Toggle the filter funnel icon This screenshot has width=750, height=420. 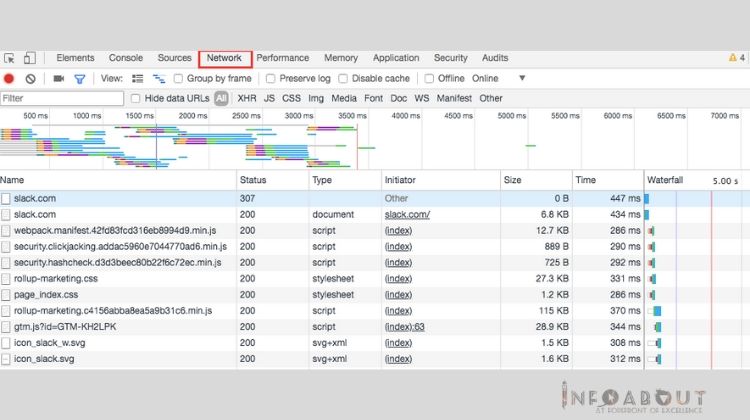click(x=80, y=79)
